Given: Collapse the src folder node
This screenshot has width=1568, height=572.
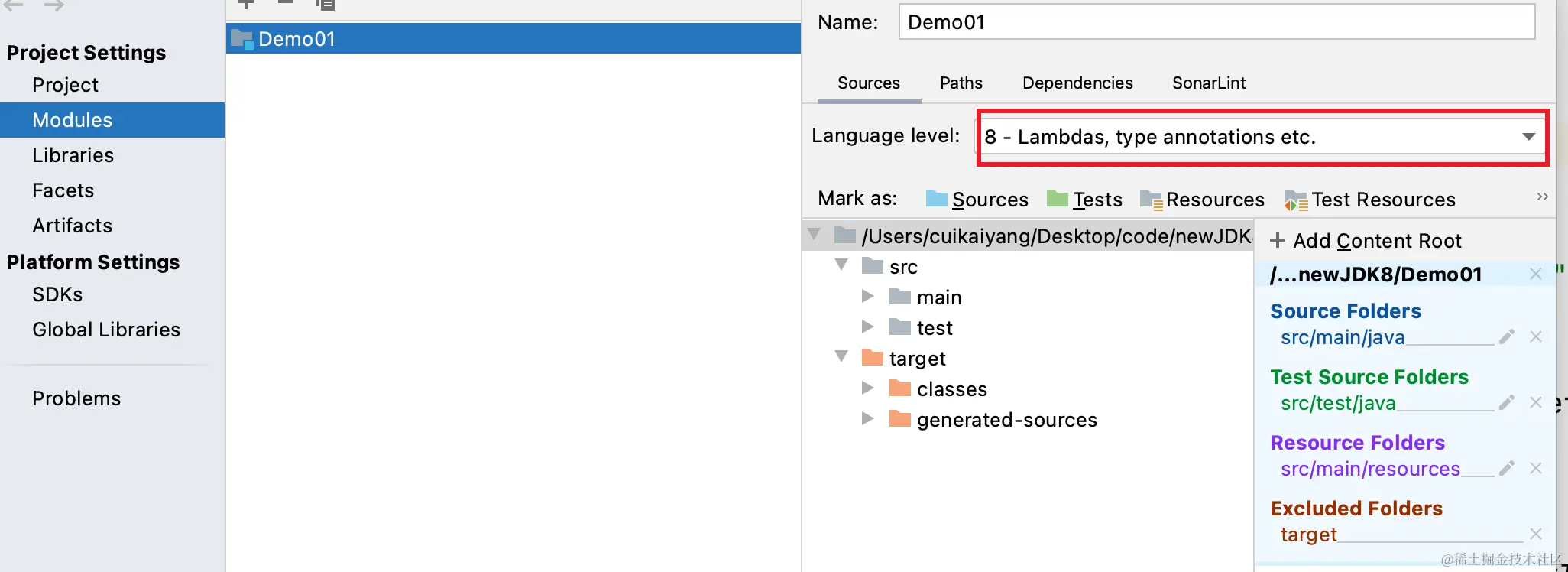Looking at the screenshot, I should click(841, 265).
